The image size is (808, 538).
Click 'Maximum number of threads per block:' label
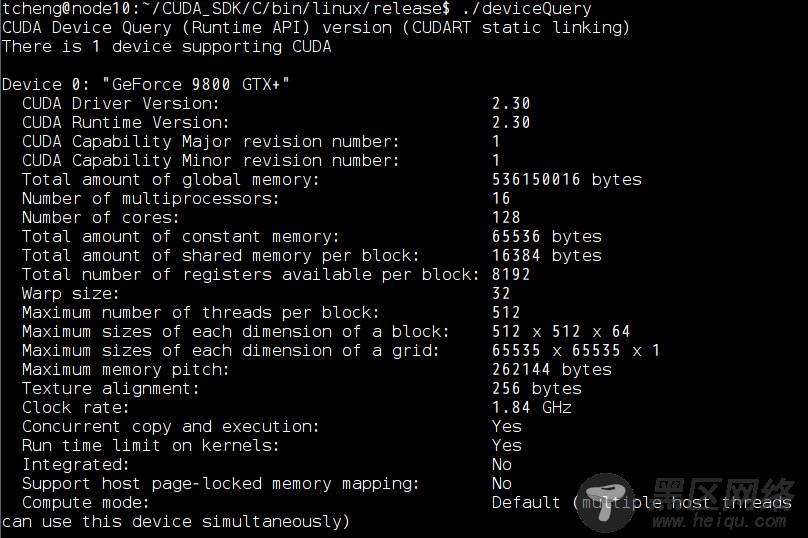[200, 313]
